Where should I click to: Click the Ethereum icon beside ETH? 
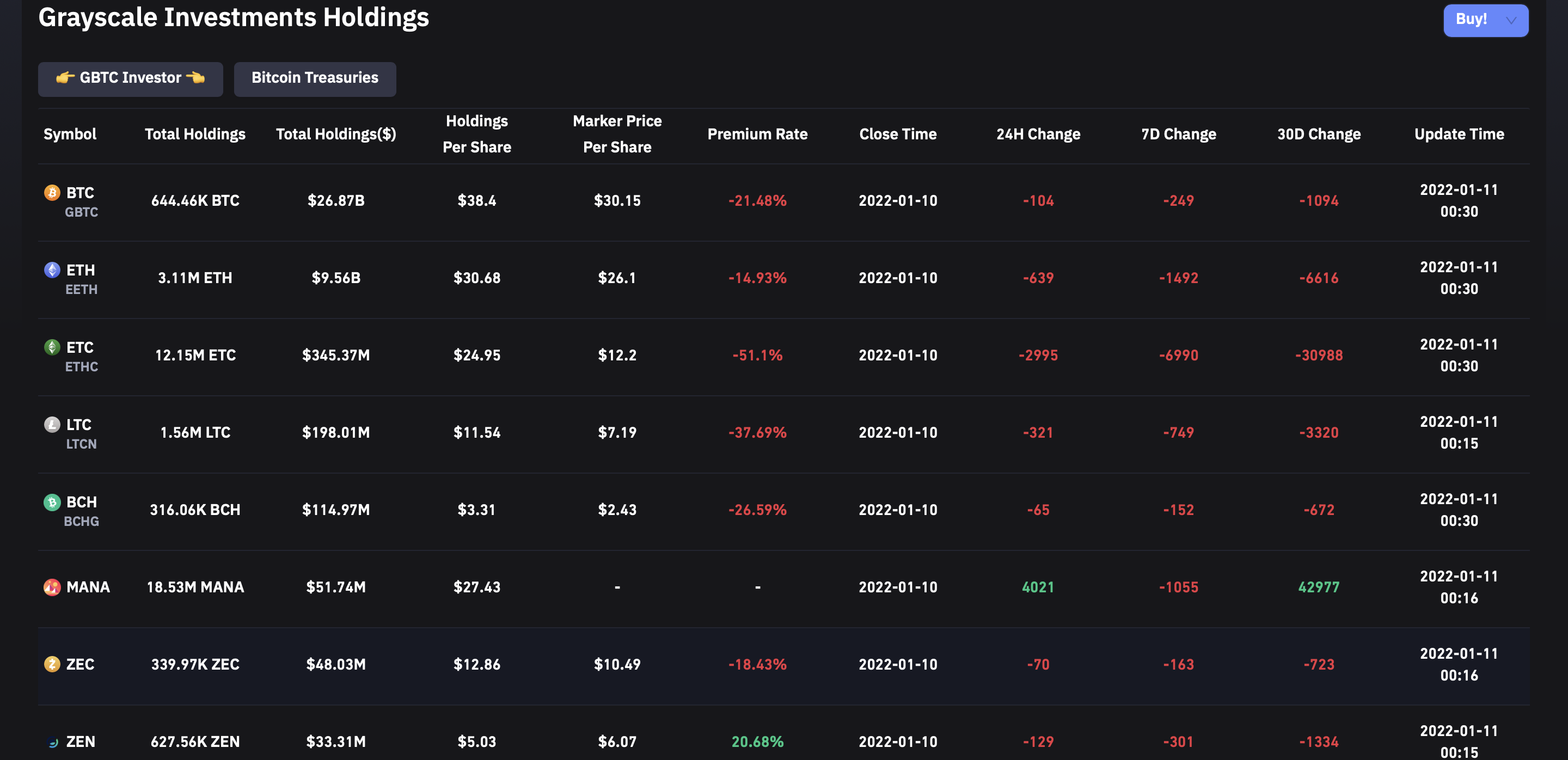coord(52,270)
